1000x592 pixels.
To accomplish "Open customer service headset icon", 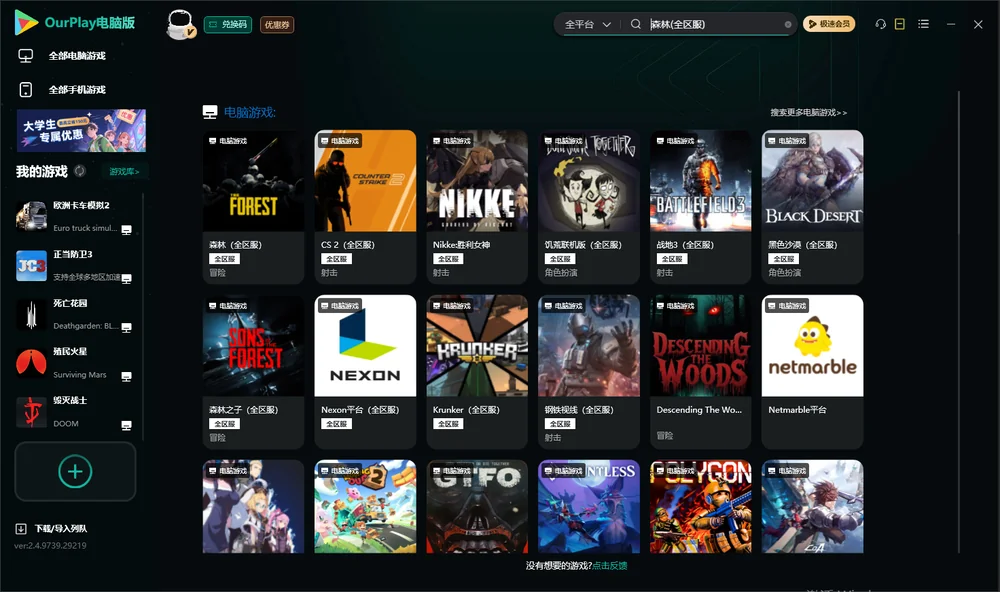I will click(x=880, y=24).
